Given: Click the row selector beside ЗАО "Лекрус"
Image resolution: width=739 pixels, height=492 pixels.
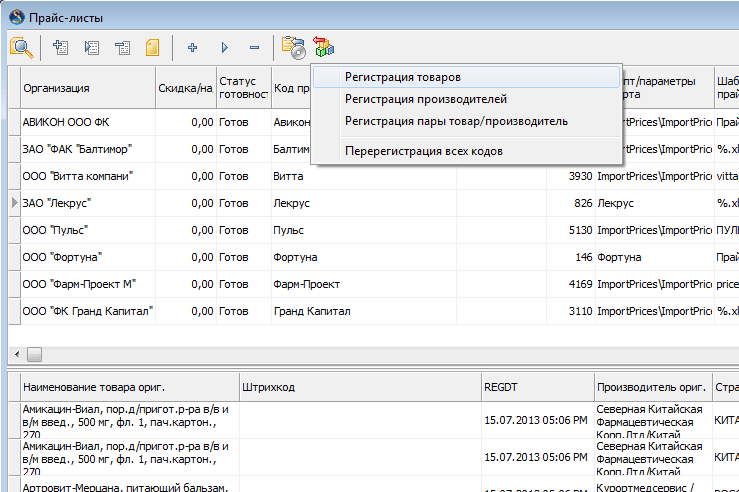Looking at the screenshot, I should click(x=15, y=204).
